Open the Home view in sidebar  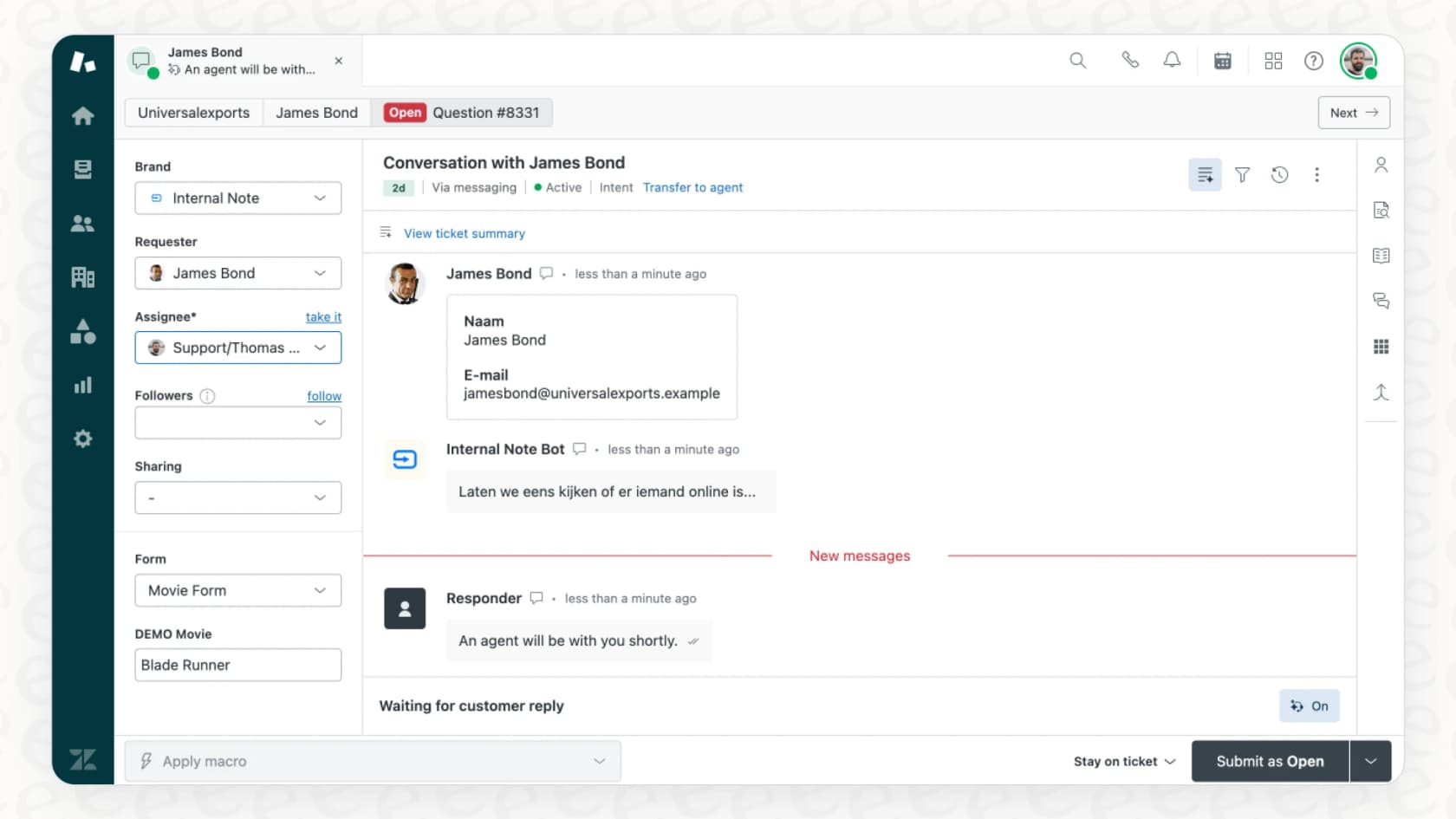[82, 115]
